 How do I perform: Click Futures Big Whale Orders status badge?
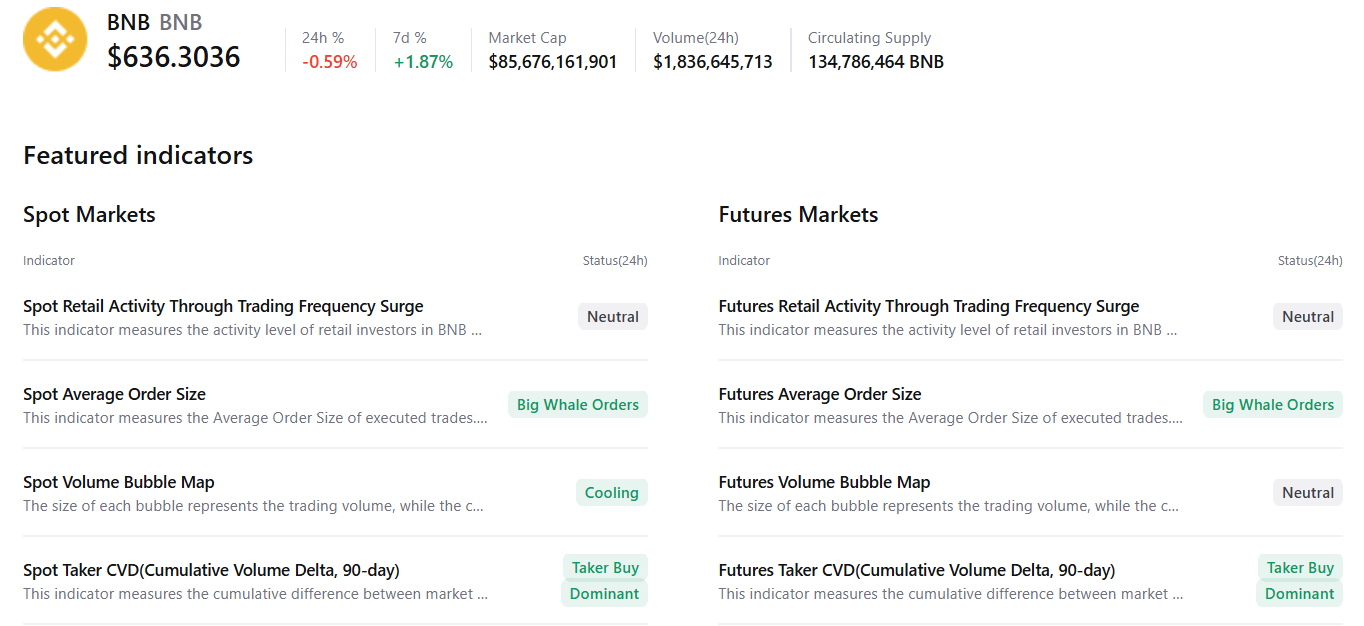pos(1272,405)
